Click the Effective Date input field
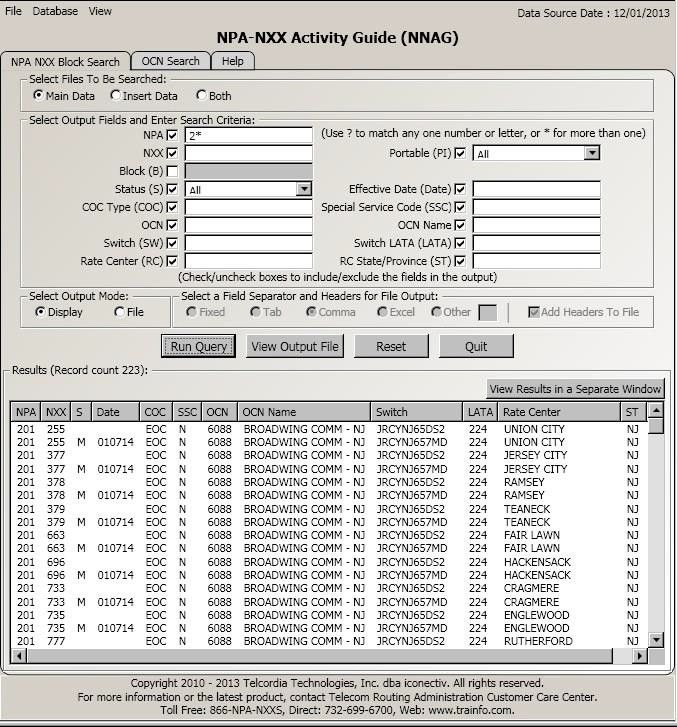 point(536,189)
